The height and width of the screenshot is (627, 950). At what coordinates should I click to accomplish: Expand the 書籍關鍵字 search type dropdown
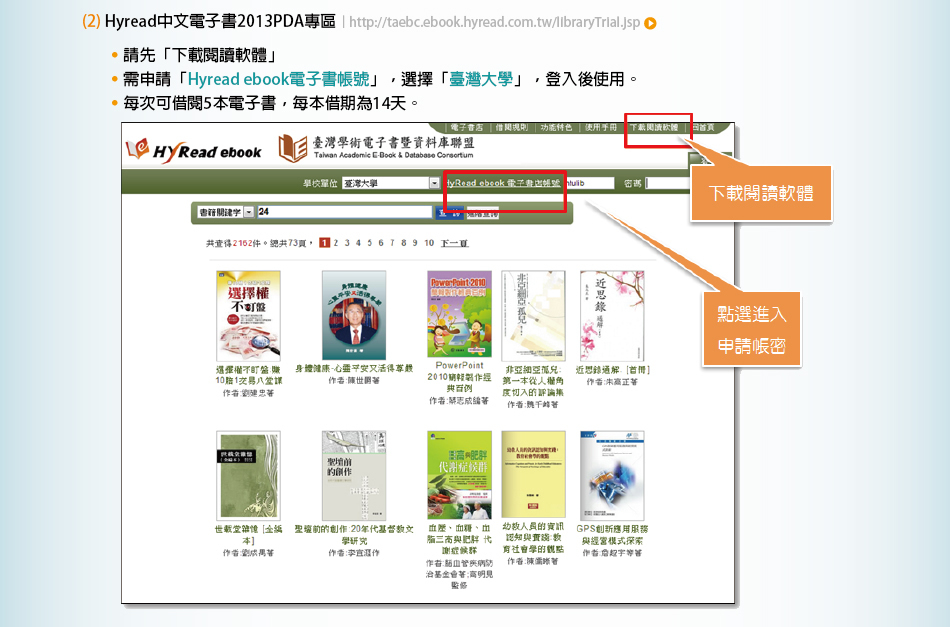(248, 213)
